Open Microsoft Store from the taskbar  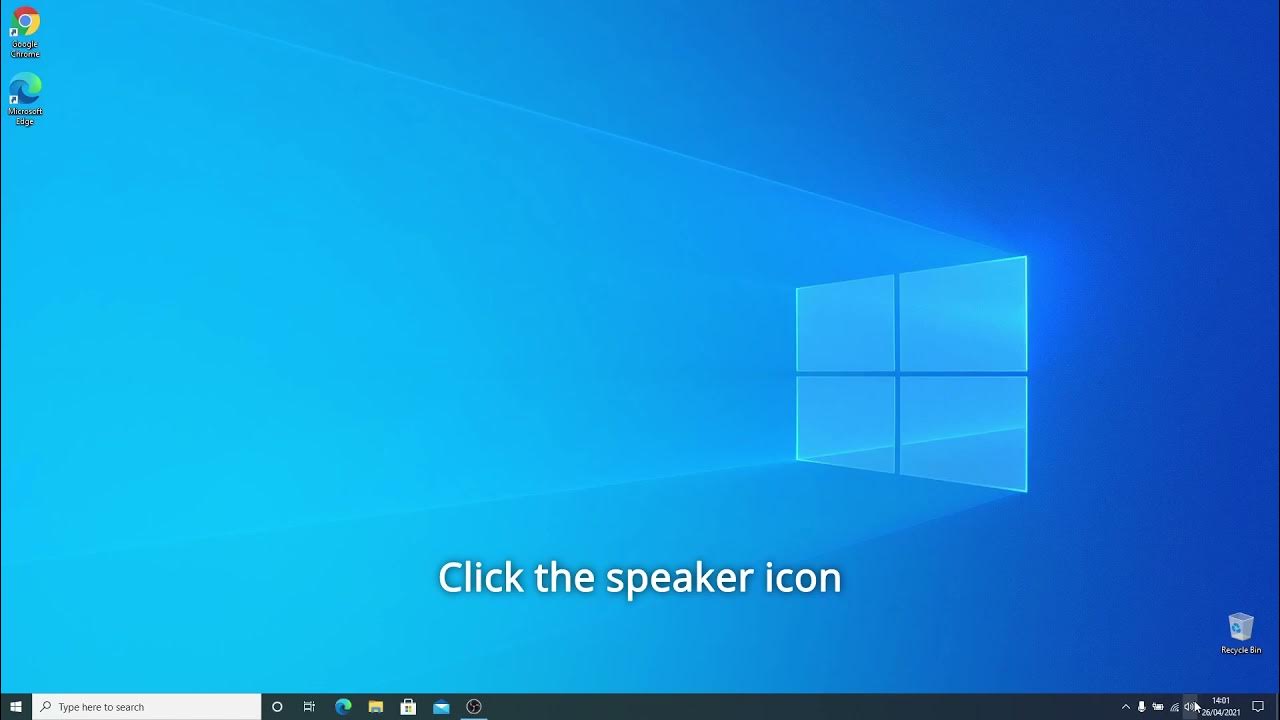(408, 707)
